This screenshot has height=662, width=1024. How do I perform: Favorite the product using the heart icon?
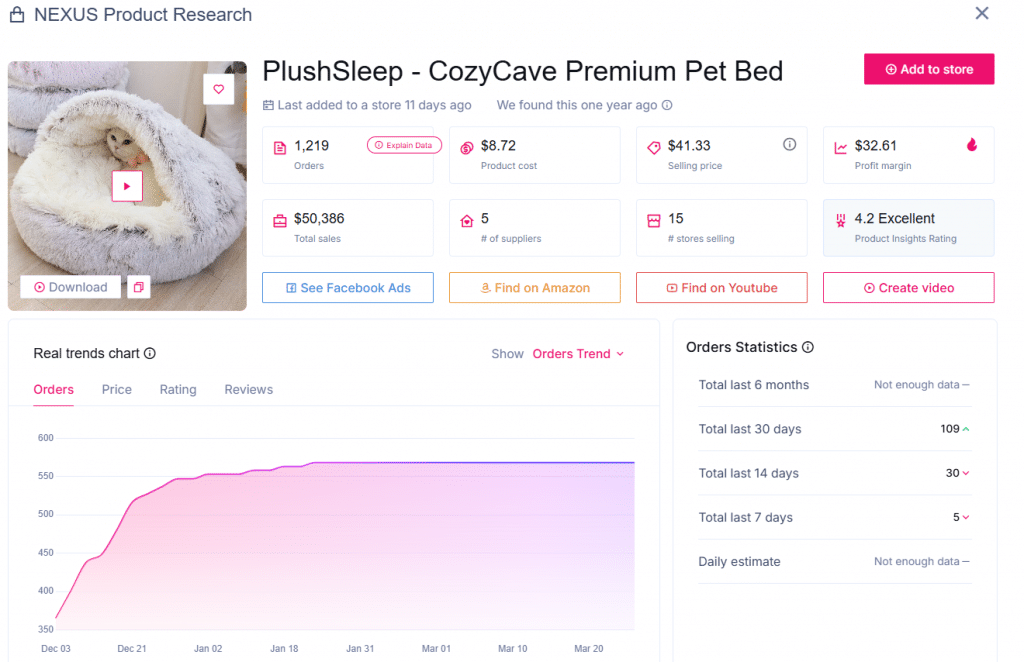tap(218, 89)
